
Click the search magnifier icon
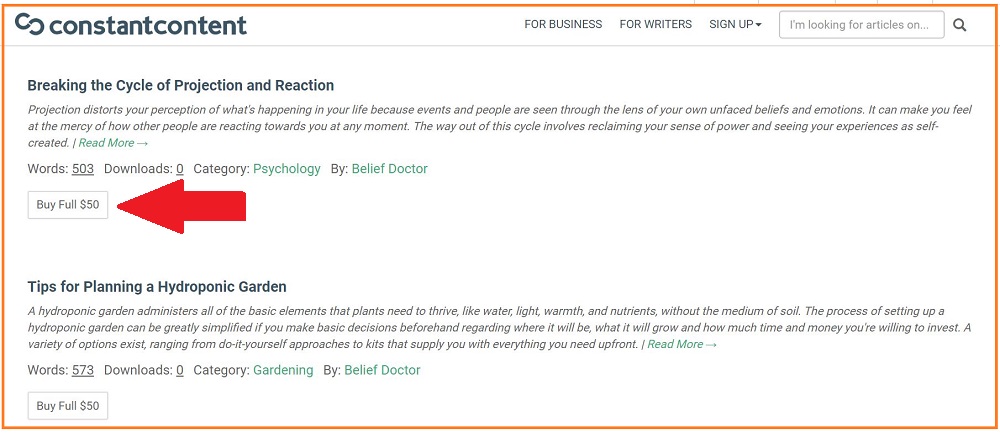pos(959,26)
